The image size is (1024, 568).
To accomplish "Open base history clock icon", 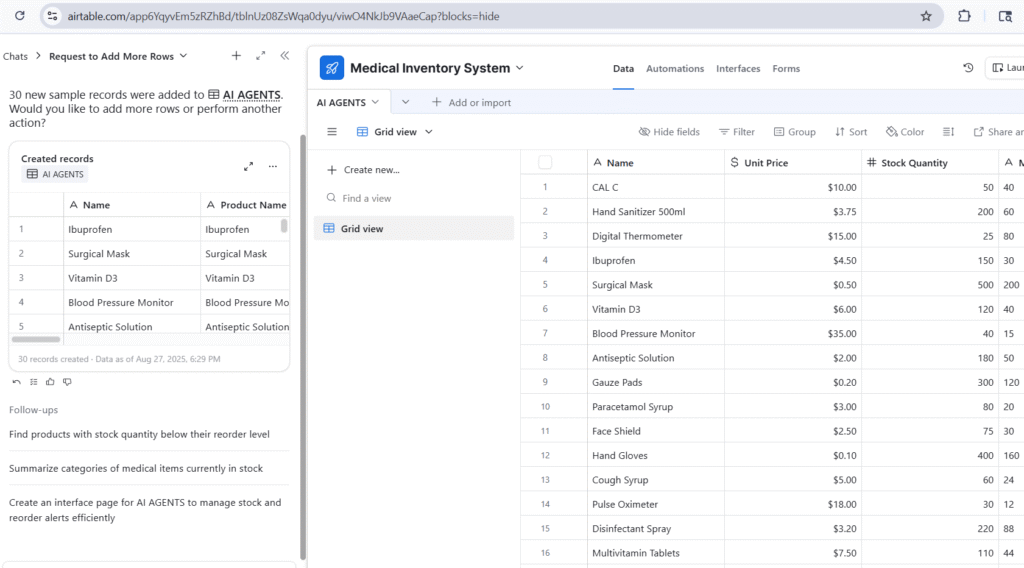I will click(968, 68).
